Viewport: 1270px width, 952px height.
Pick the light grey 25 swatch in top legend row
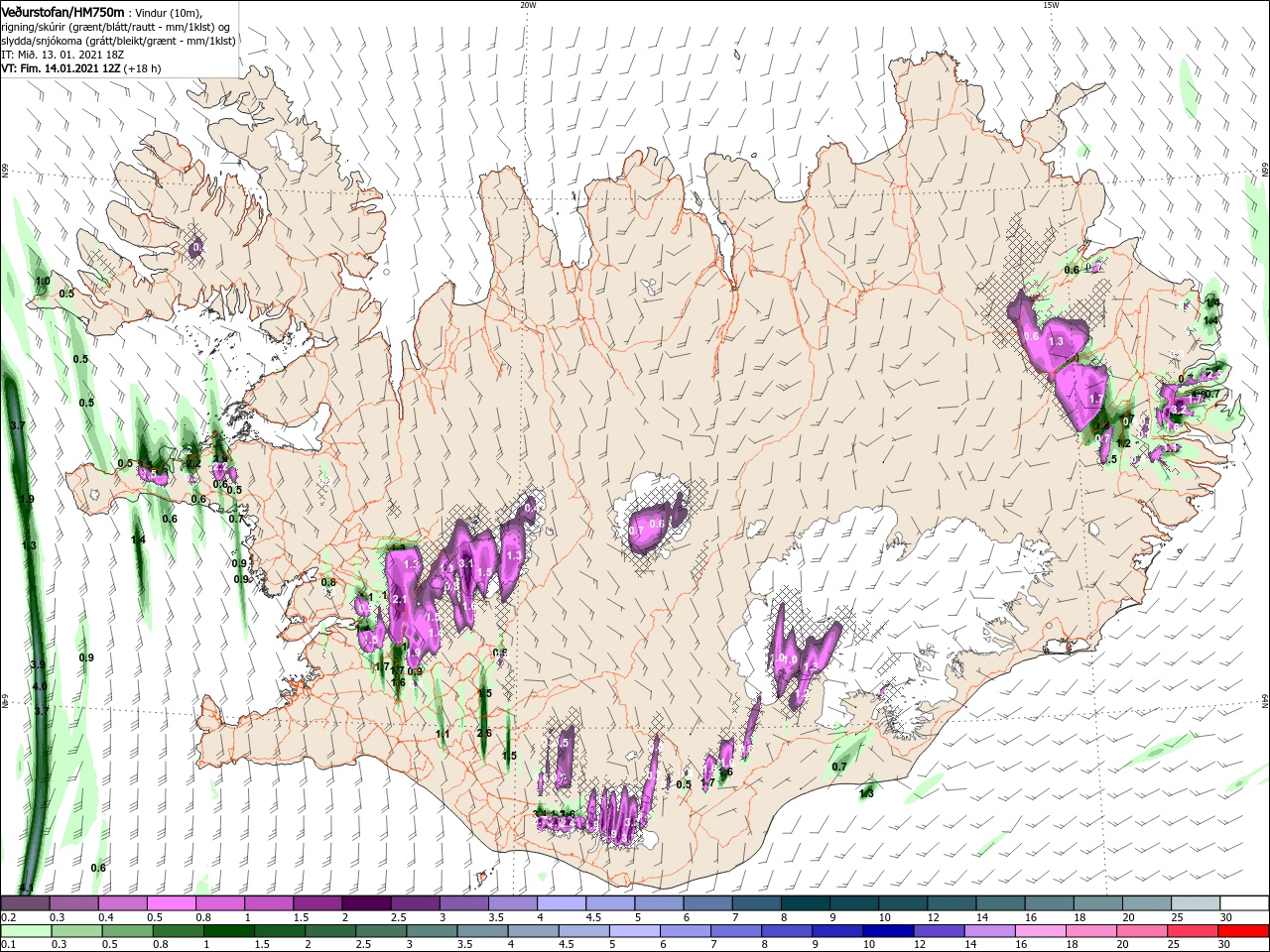click(1196, 903)
